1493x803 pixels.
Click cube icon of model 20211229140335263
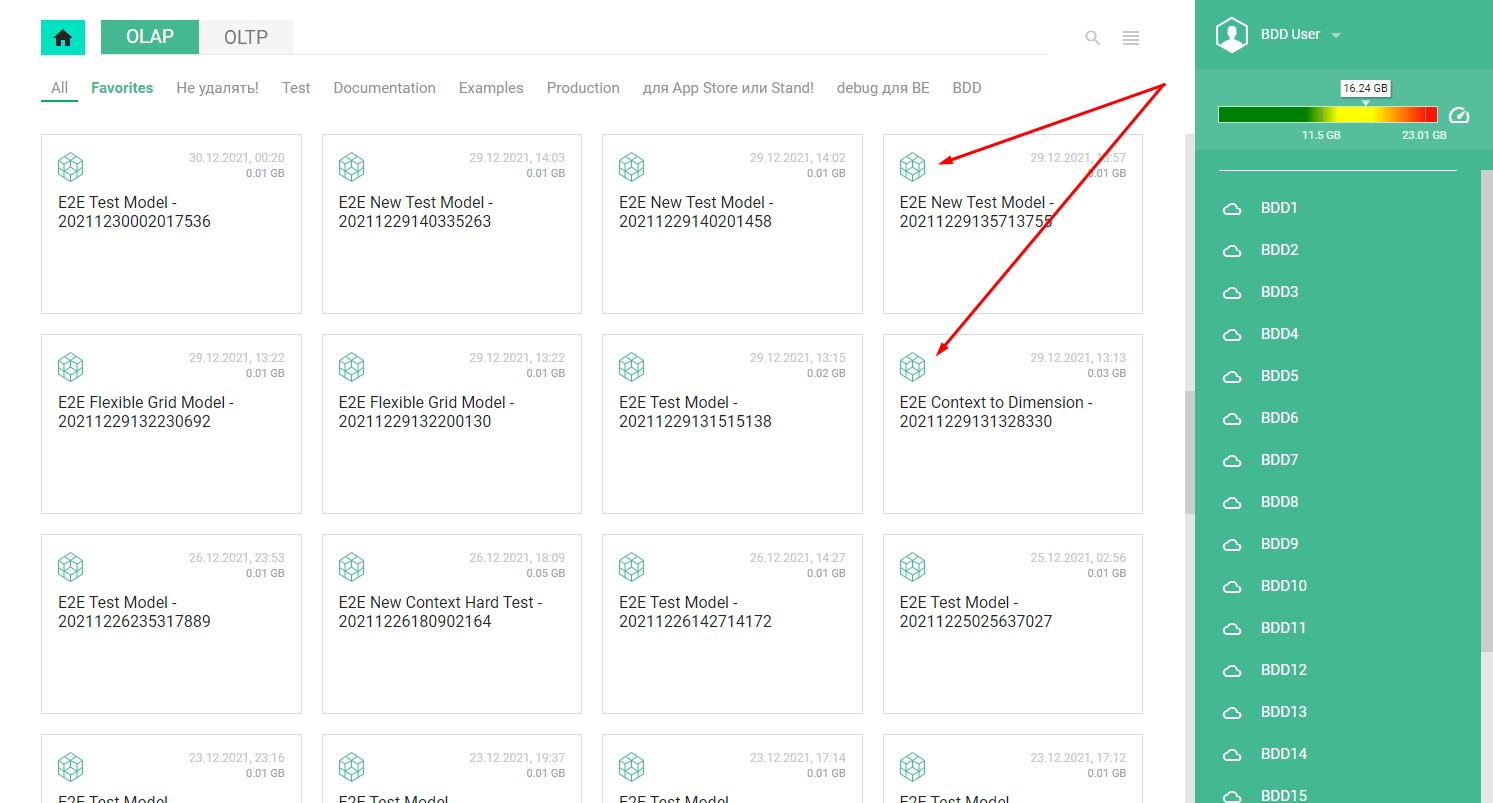point(351,167)
